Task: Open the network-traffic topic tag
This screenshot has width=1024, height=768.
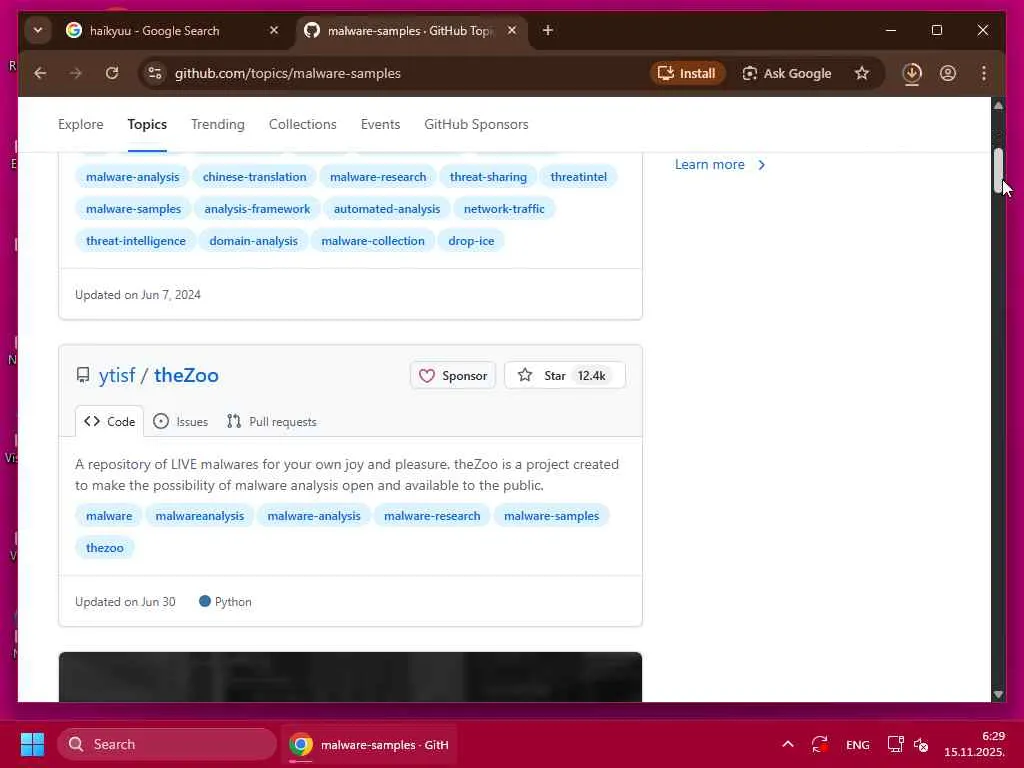Action: [504, 209]
